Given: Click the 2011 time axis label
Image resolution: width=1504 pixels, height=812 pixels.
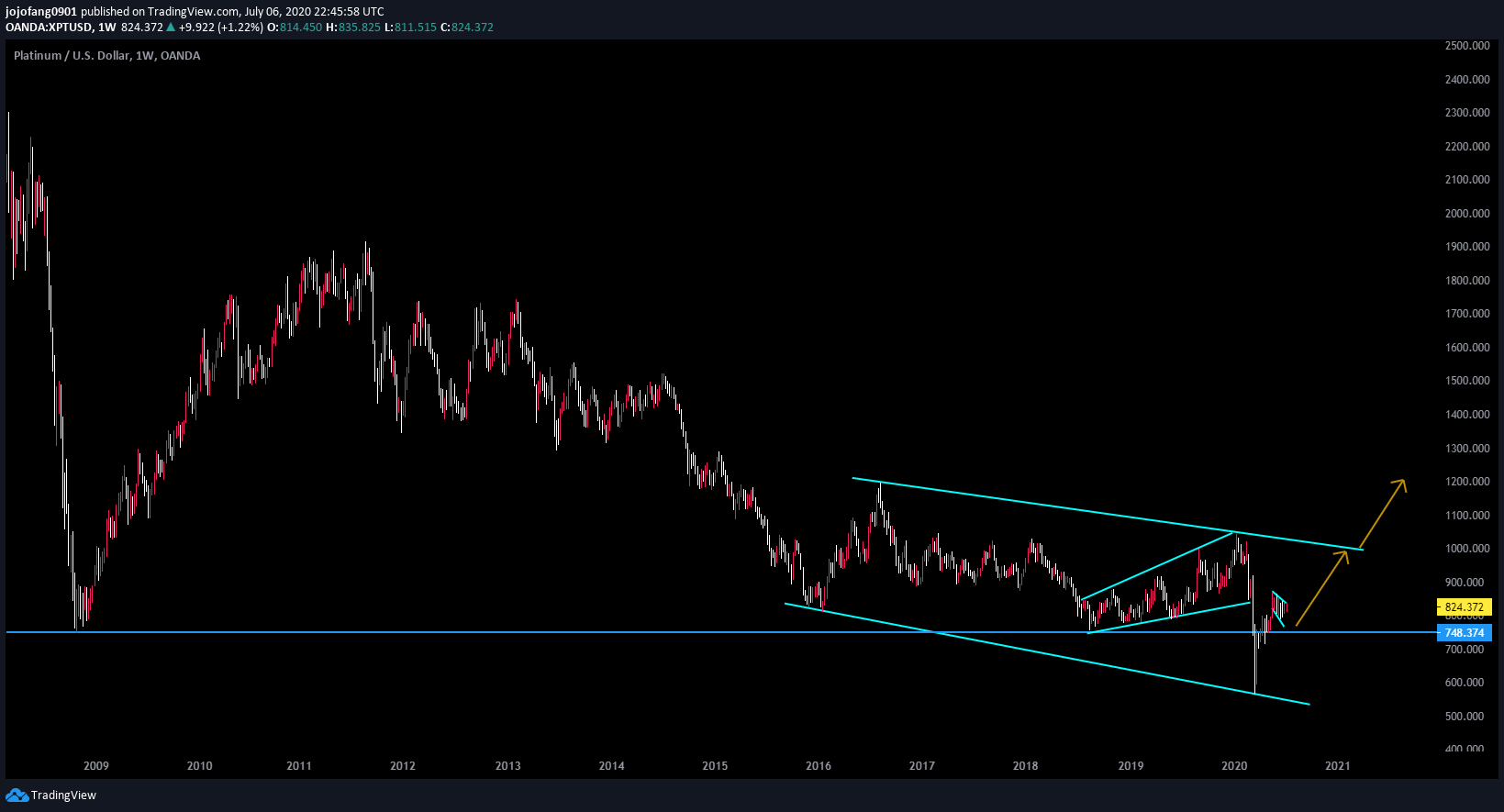Looking at the screenshot, I should (299, 766).
